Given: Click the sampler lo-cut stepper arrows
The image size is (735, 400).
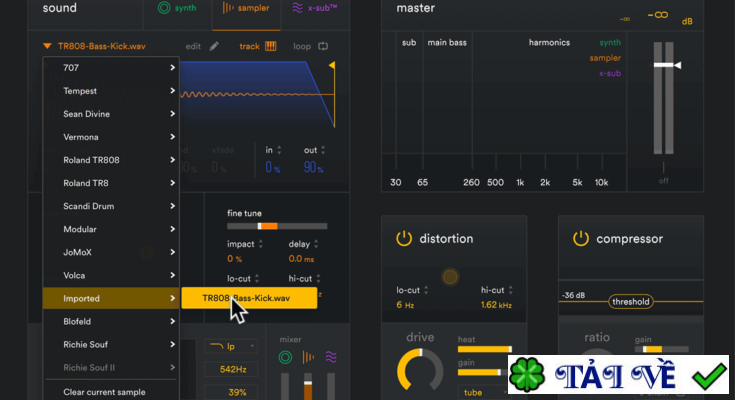Looking at the screenshot, I should point(256,279).
